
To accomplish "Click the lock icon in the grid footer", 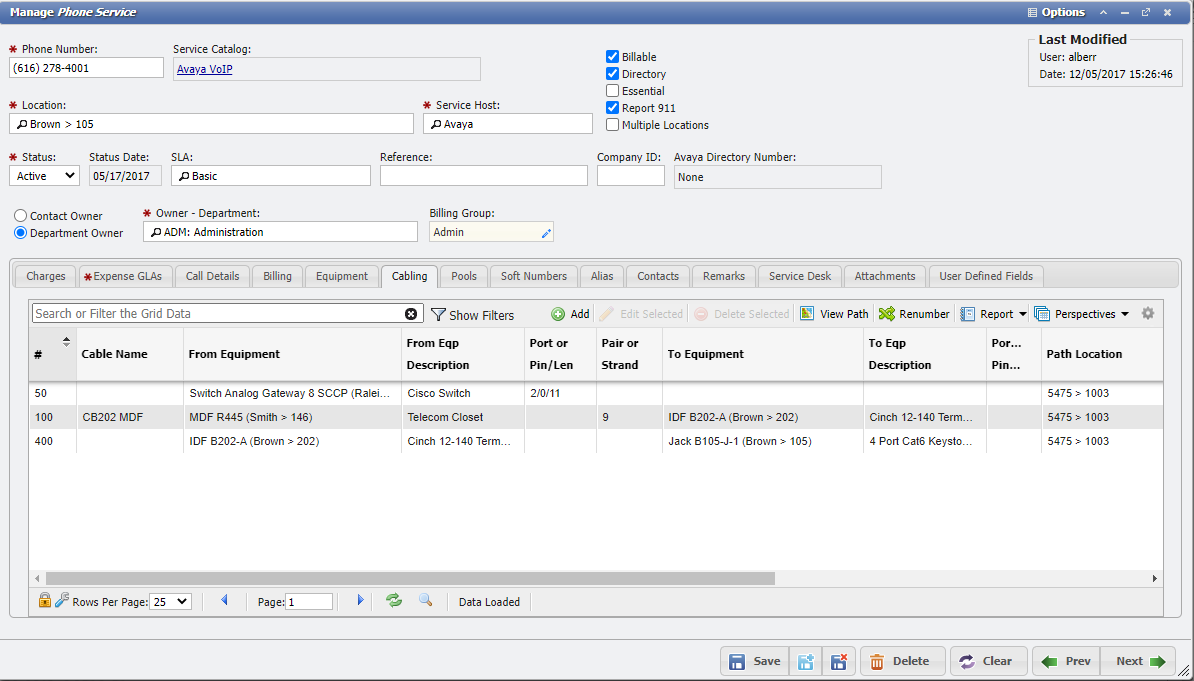I will coord(45,600).
